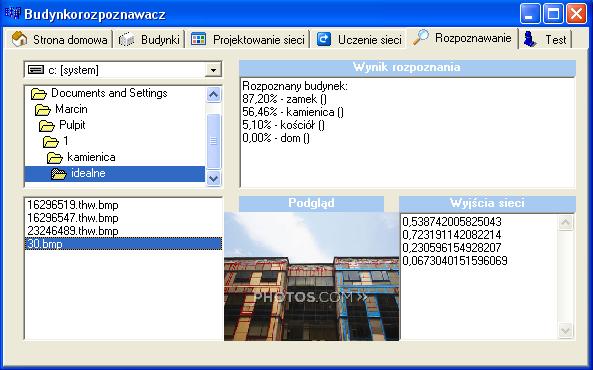The image size is (593, 370).
Task: Click the folder tree scrollbar thumb
Action: point(213,141)
